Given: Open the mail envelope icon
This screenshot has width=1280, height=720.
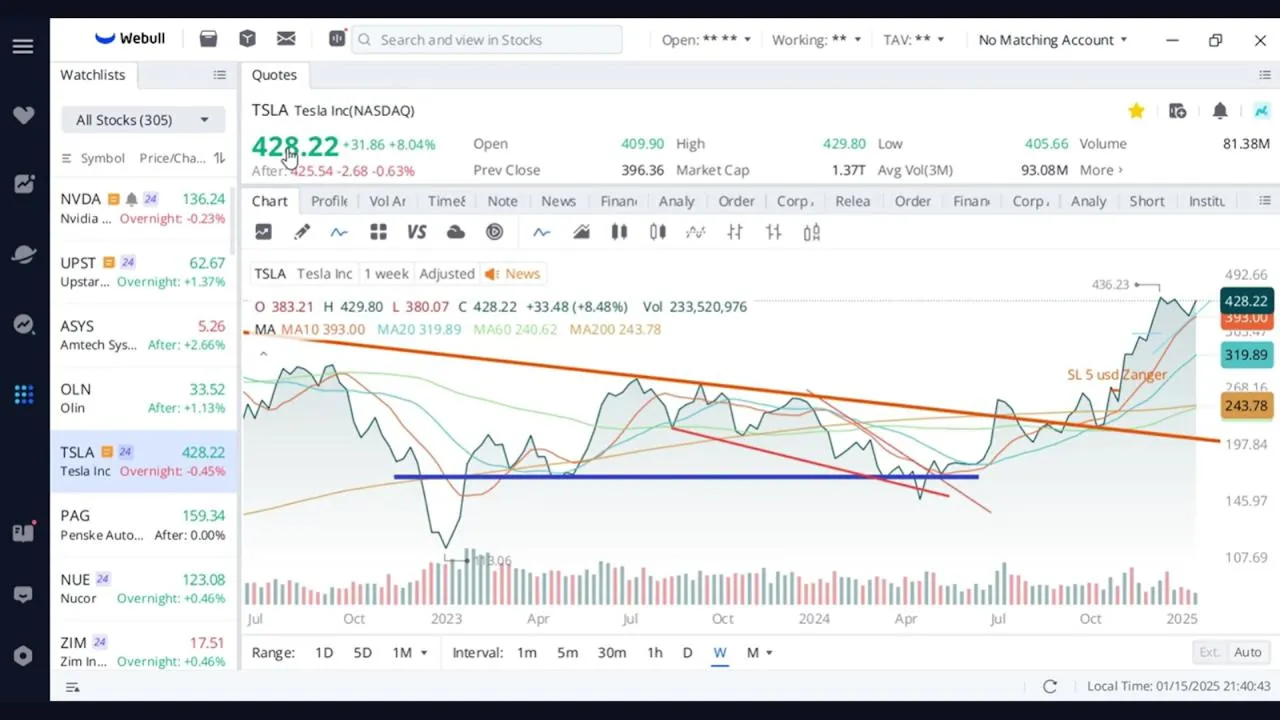Looking at the screenshot, I should coord(286,39).
